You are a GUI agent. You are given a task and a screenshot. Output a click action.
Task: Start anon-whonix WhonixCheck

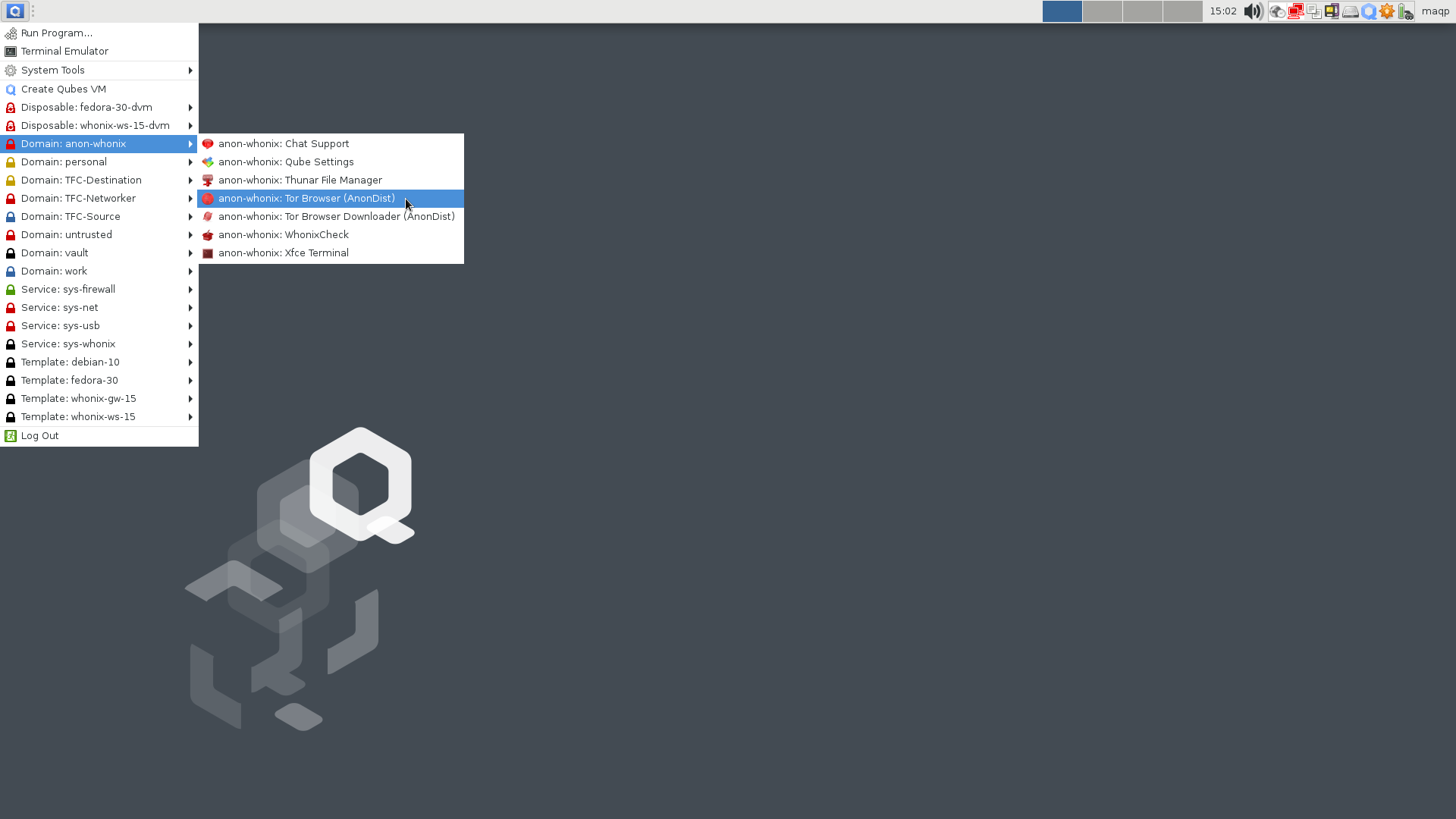283,235
